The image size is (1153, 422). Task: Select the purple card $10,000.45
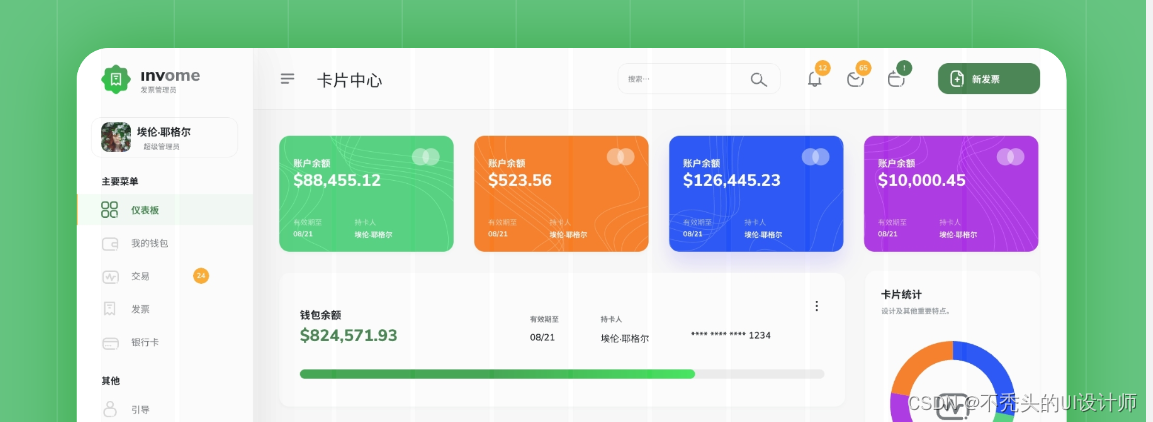coord(951,194)
